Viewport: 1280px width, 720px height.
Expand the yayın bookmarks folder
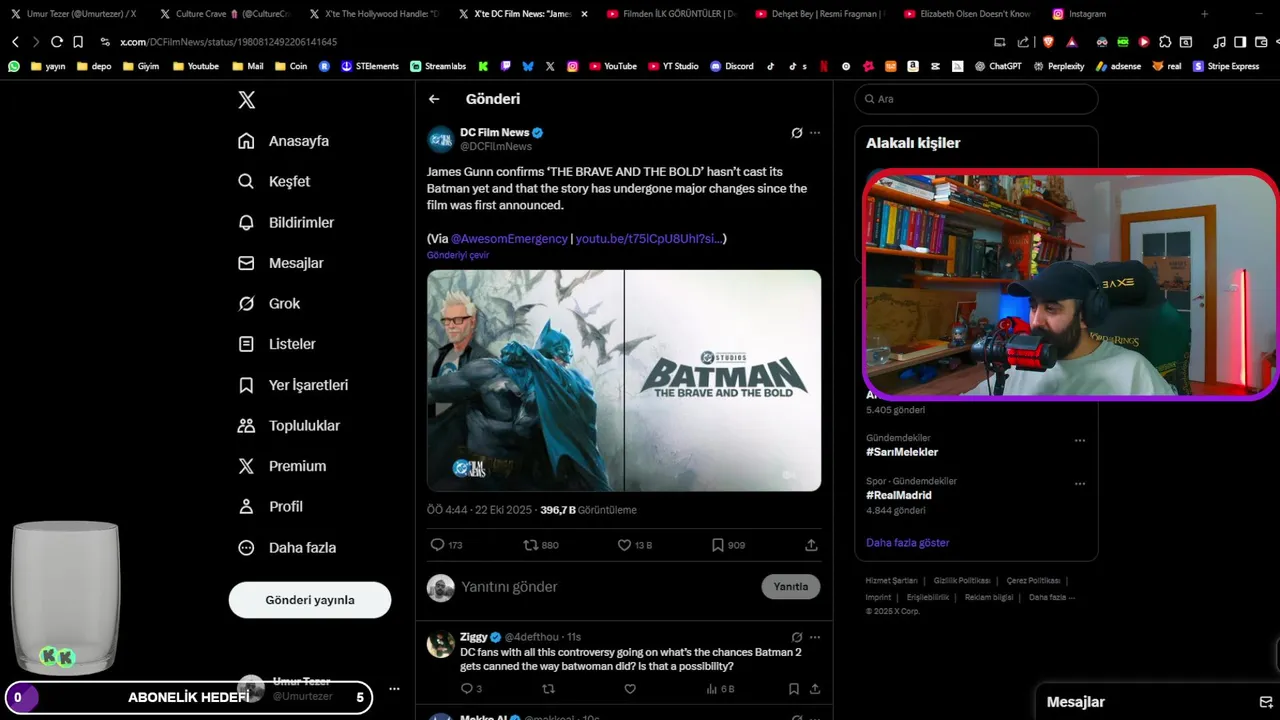(48, 66)
